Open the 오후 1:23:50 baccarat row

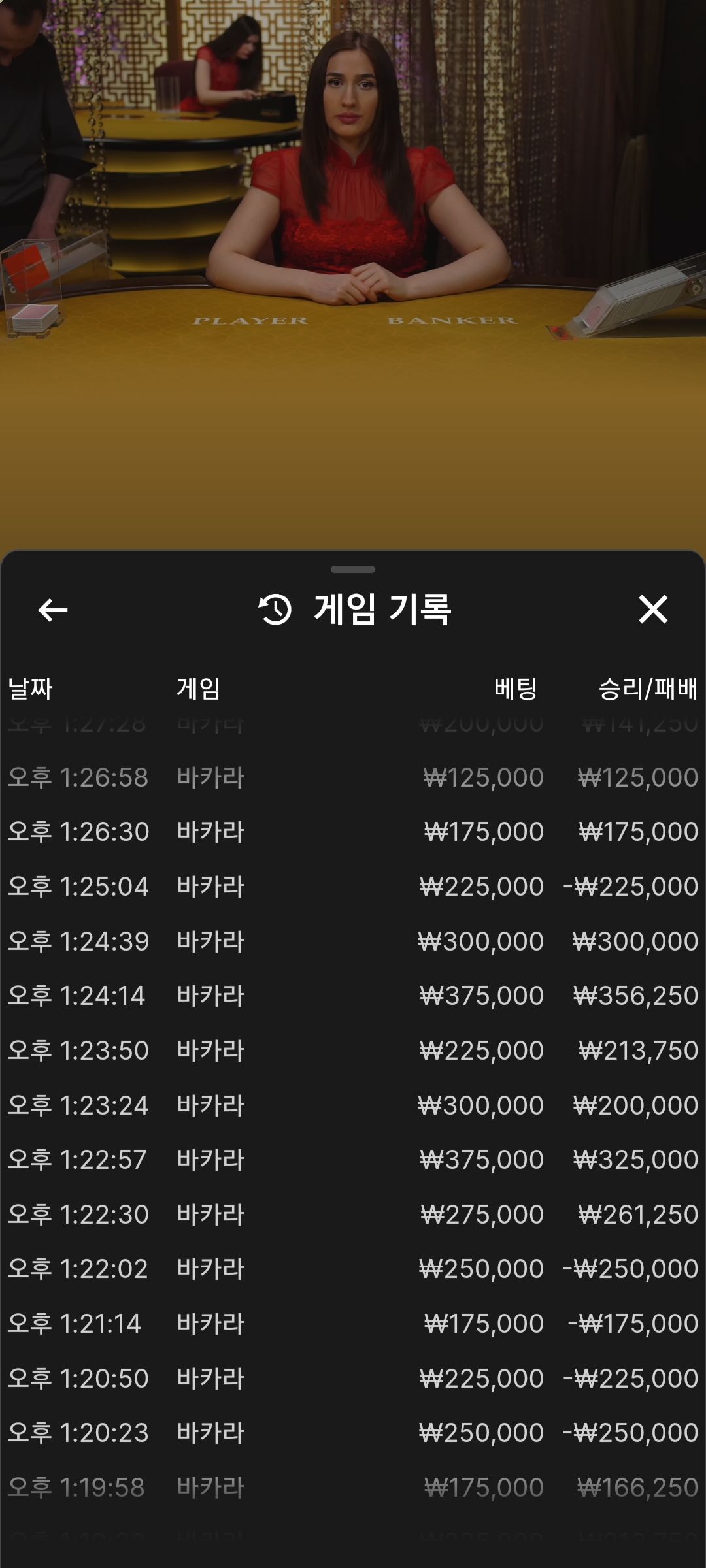pyautogui.click(x=353, y=1051)
